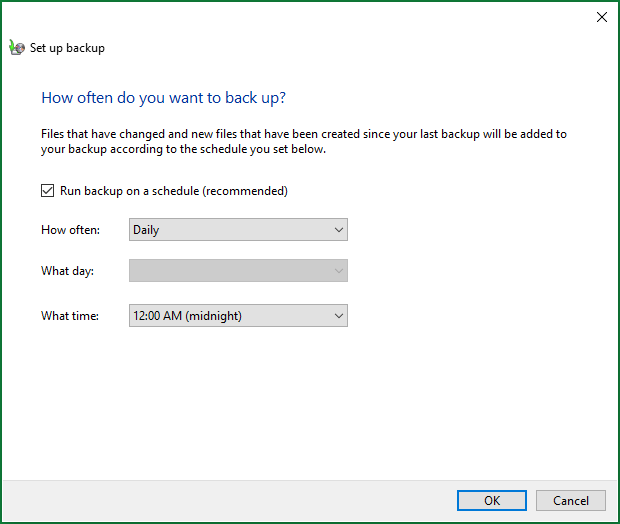Click the 'Run backup on a schedule (recommended)' label
Image resolution: width=620 pixels, height=524 pixels.
click(174, 191)
